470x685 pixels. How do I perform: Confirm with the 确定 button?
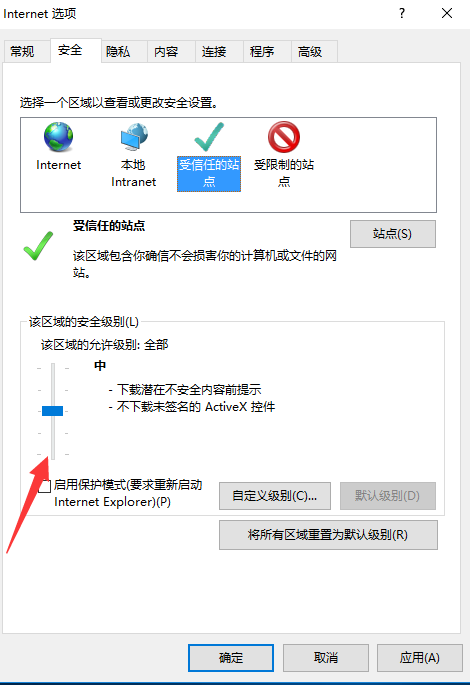point(231,657)
